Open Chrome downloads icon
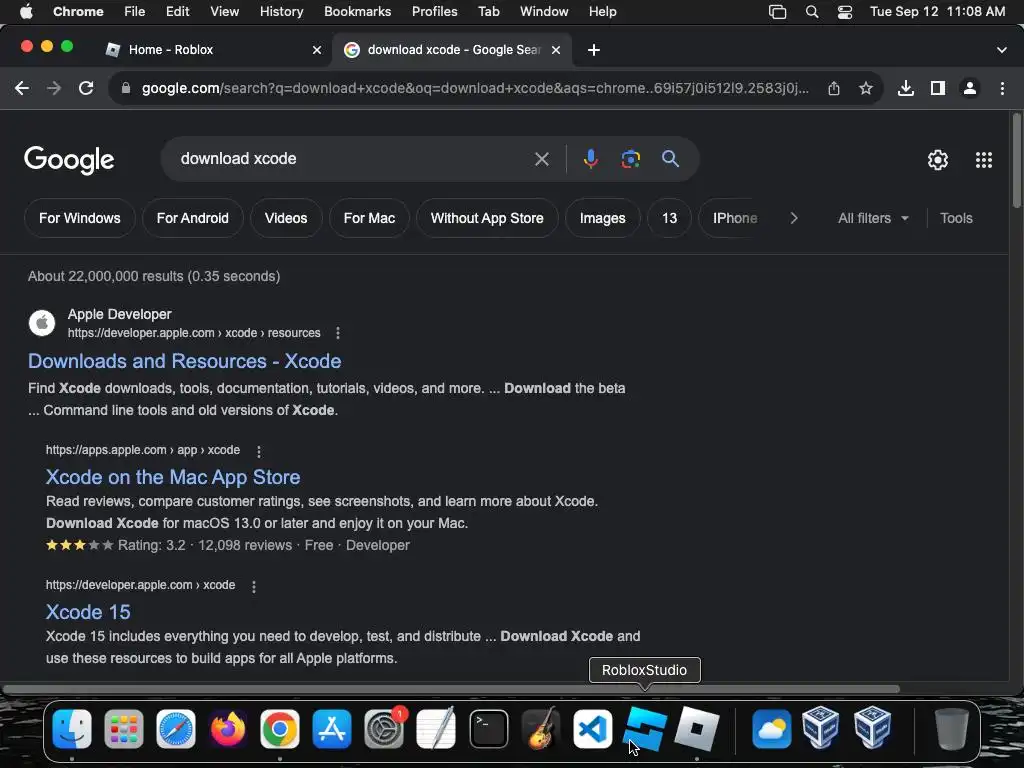The height and width of the screenshot is (768, 1024). [x=905, y=88]
